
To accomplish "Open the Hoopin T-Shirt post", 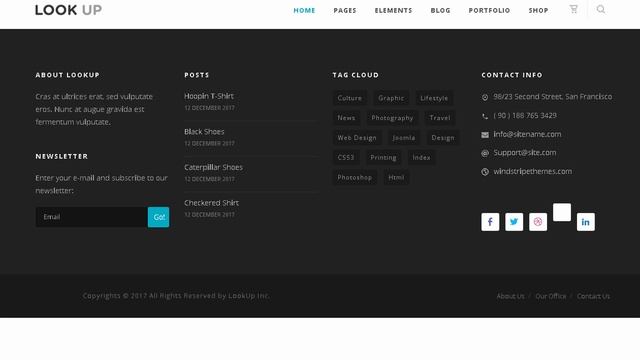I will (x=209, y=96).
